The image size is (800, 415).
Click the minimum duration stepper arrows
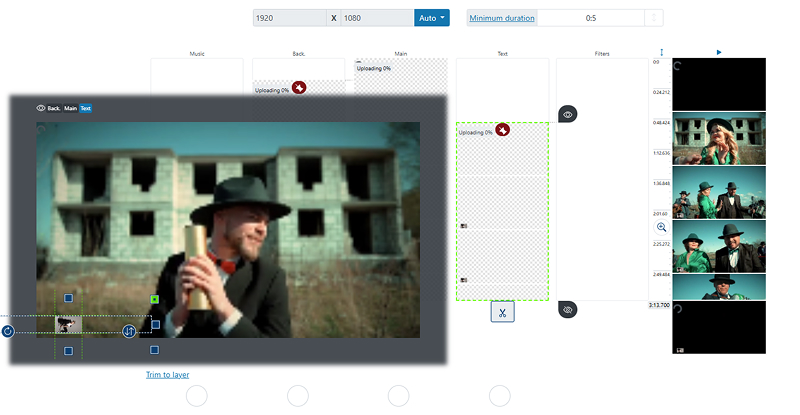(x=655, y=18)
